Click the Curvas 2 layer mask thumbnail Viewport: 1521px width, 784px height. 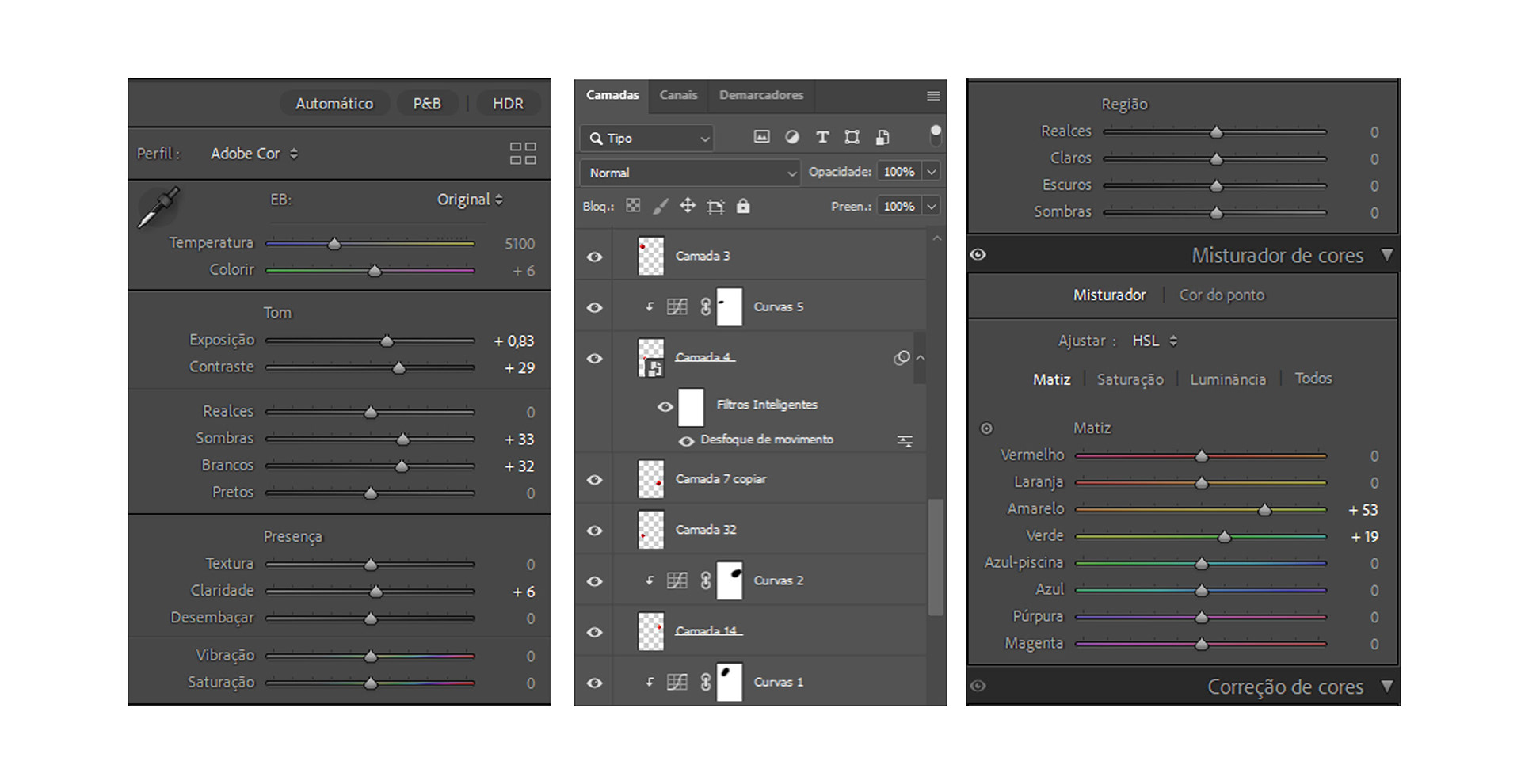pos(730,580)
